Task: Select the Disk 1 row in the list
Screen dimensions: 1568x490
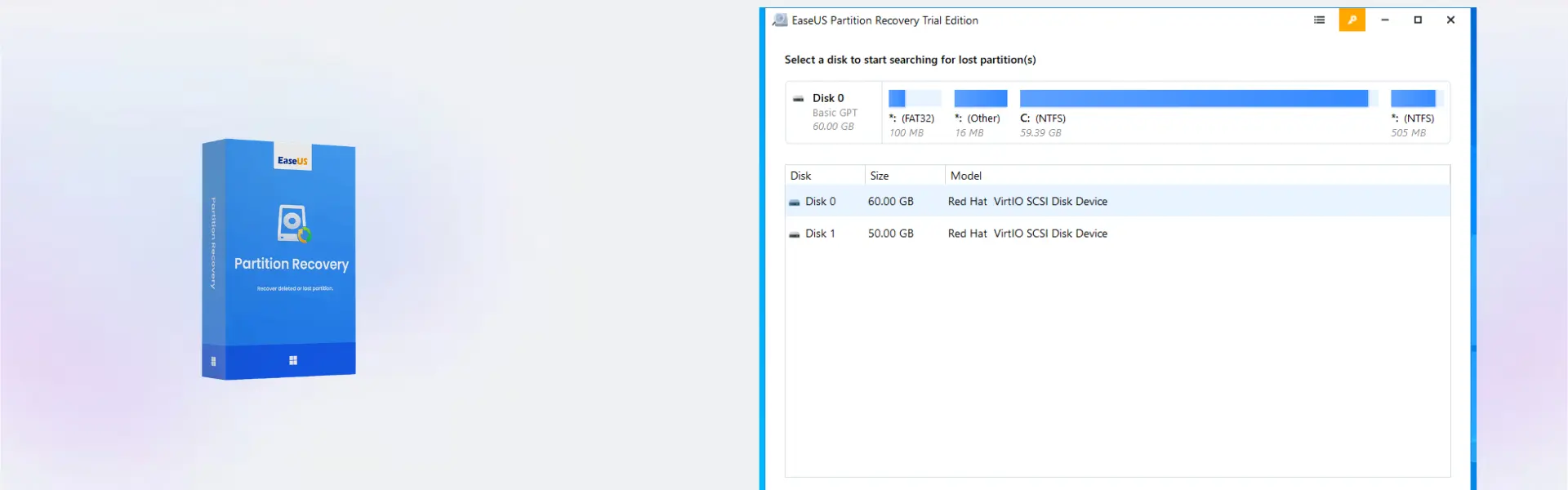Action: point(1117,234)
